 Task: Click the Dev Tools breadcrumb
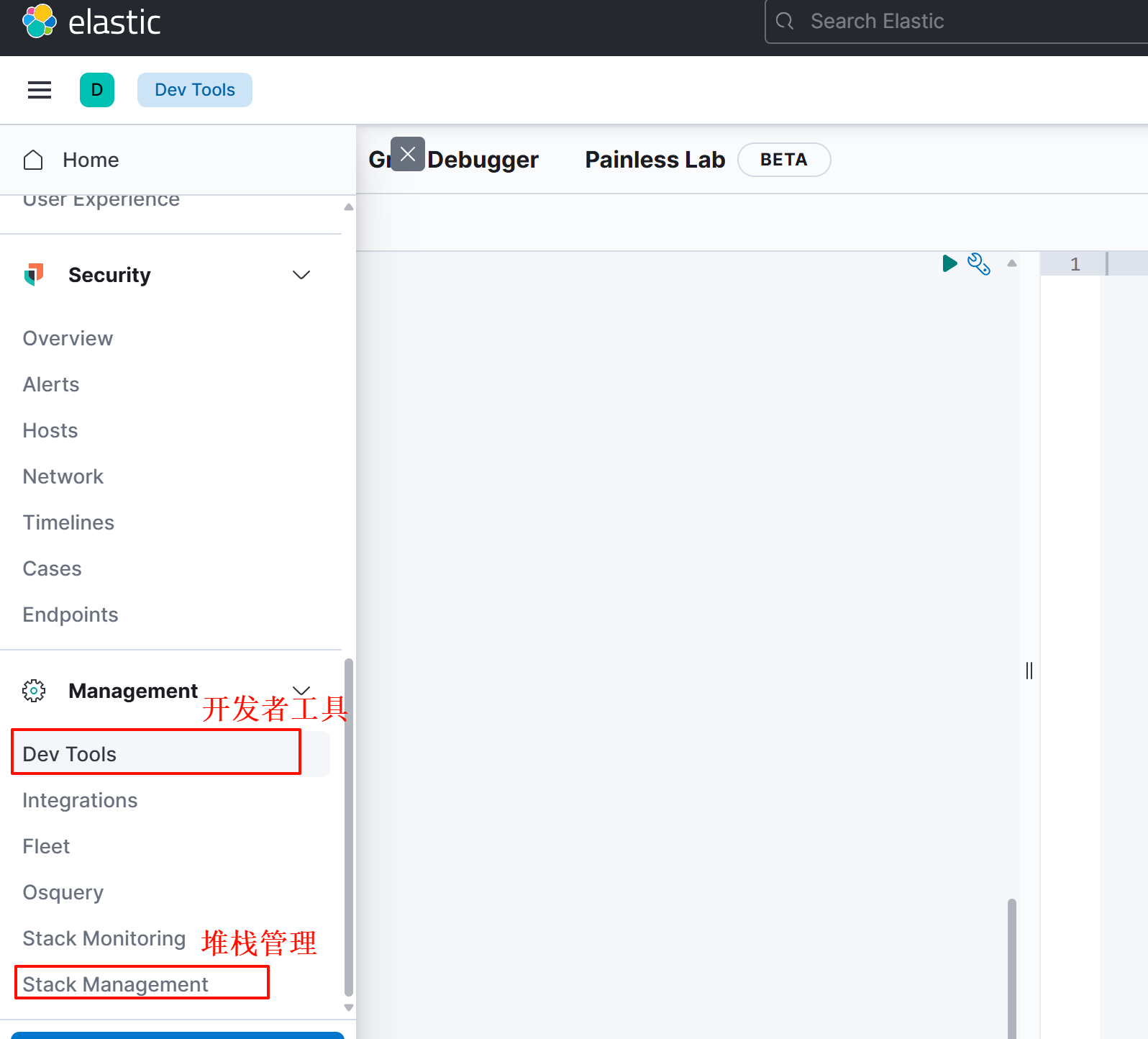[195, 90]
